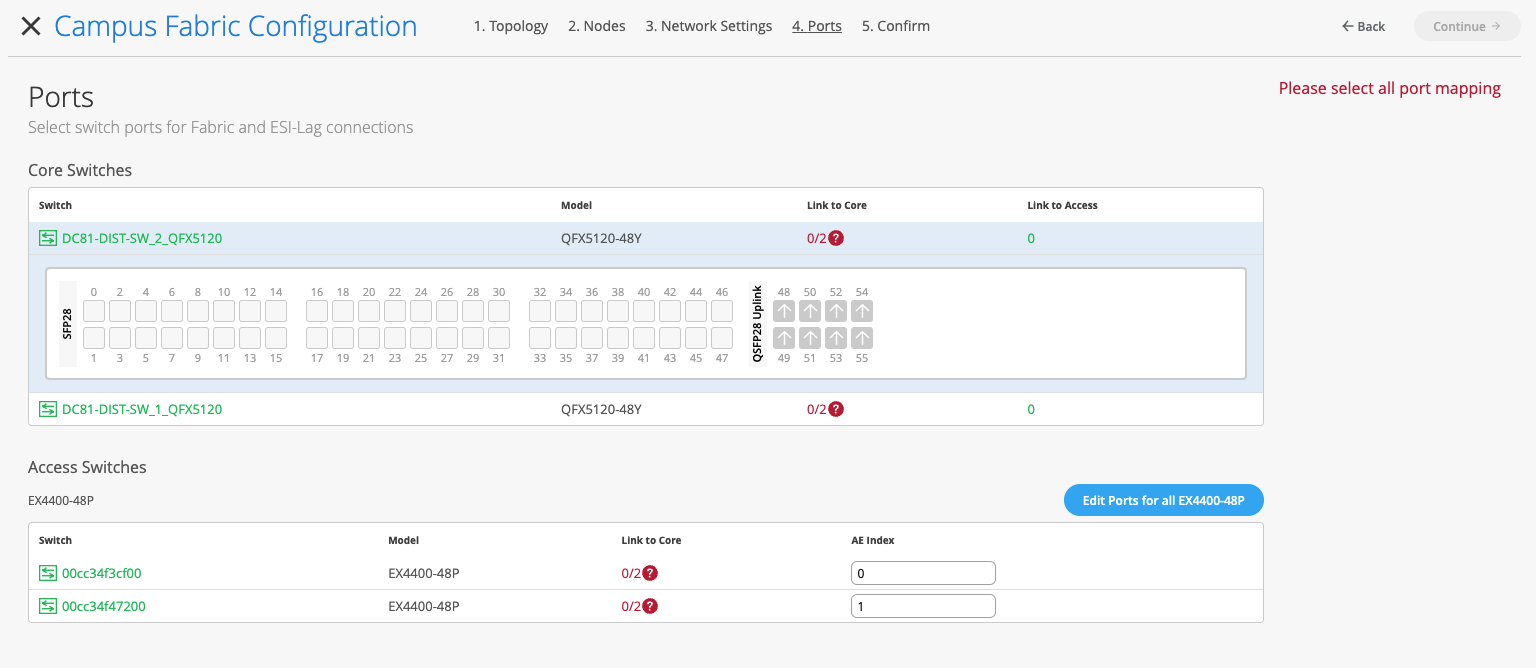Click the warning icon for switch 00cc34f3cf00
1536x668 pixels.
650,573
